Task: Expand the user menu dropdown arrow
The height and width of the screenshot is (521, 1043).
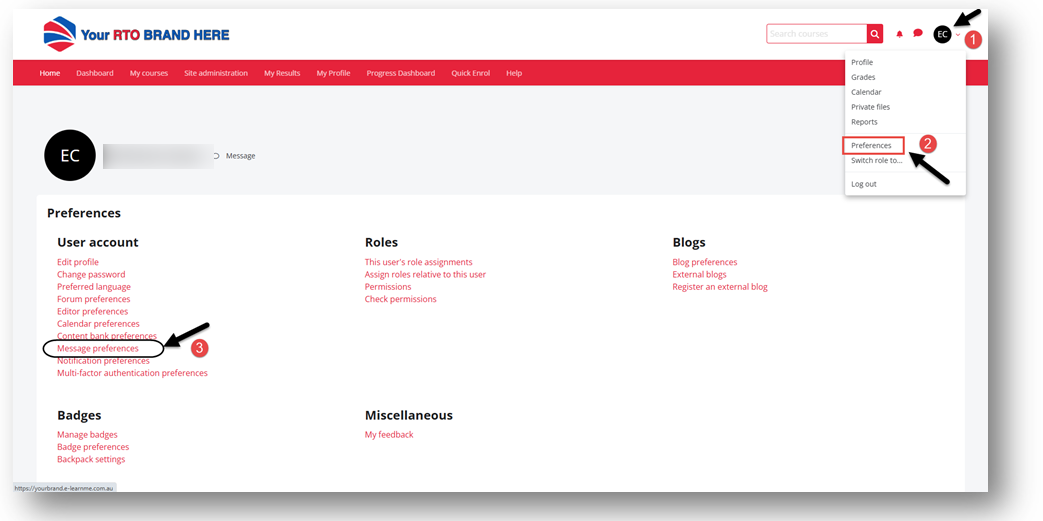Action: pos(958,35)
